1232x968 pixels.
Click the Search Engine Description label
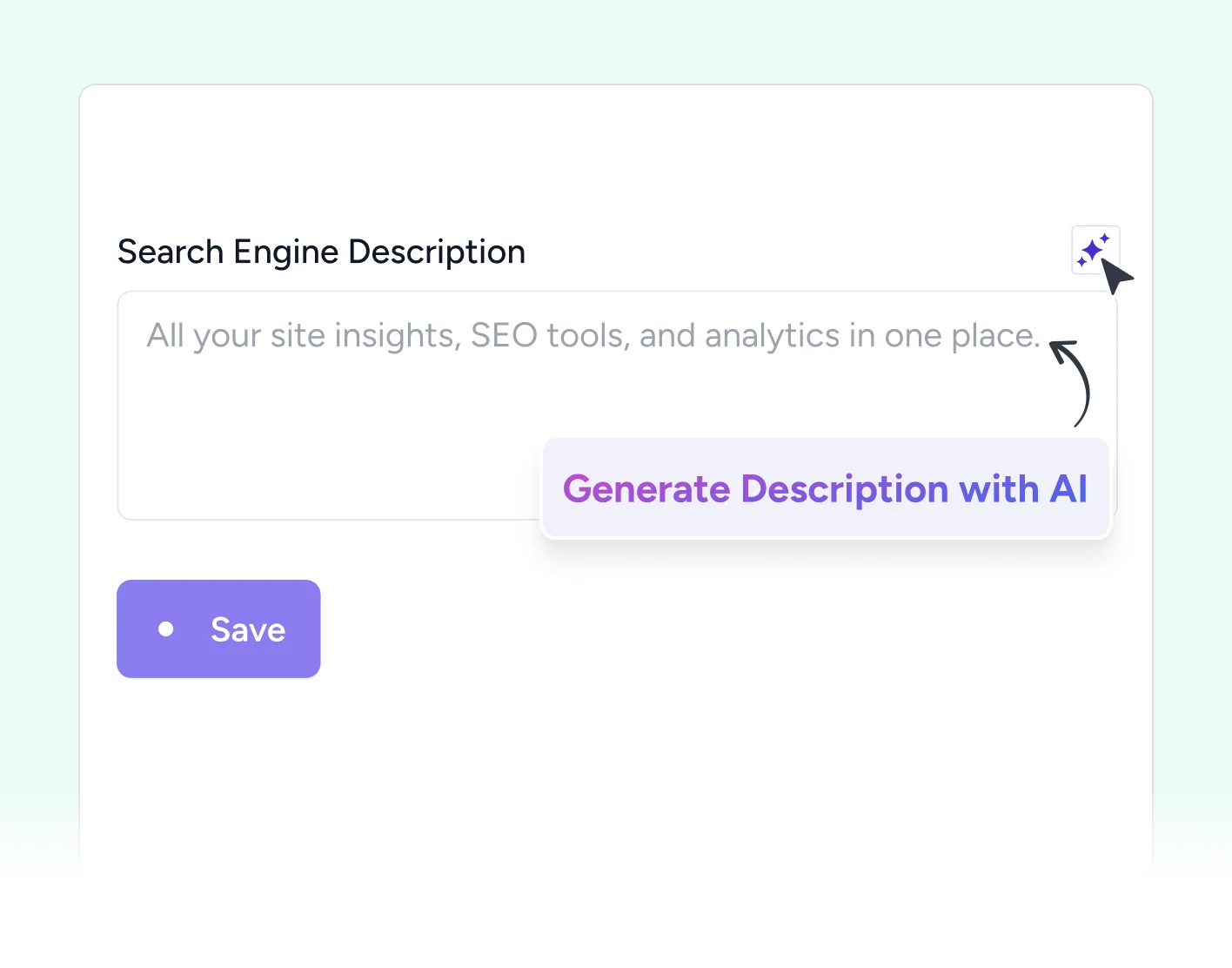coord(321,252)
